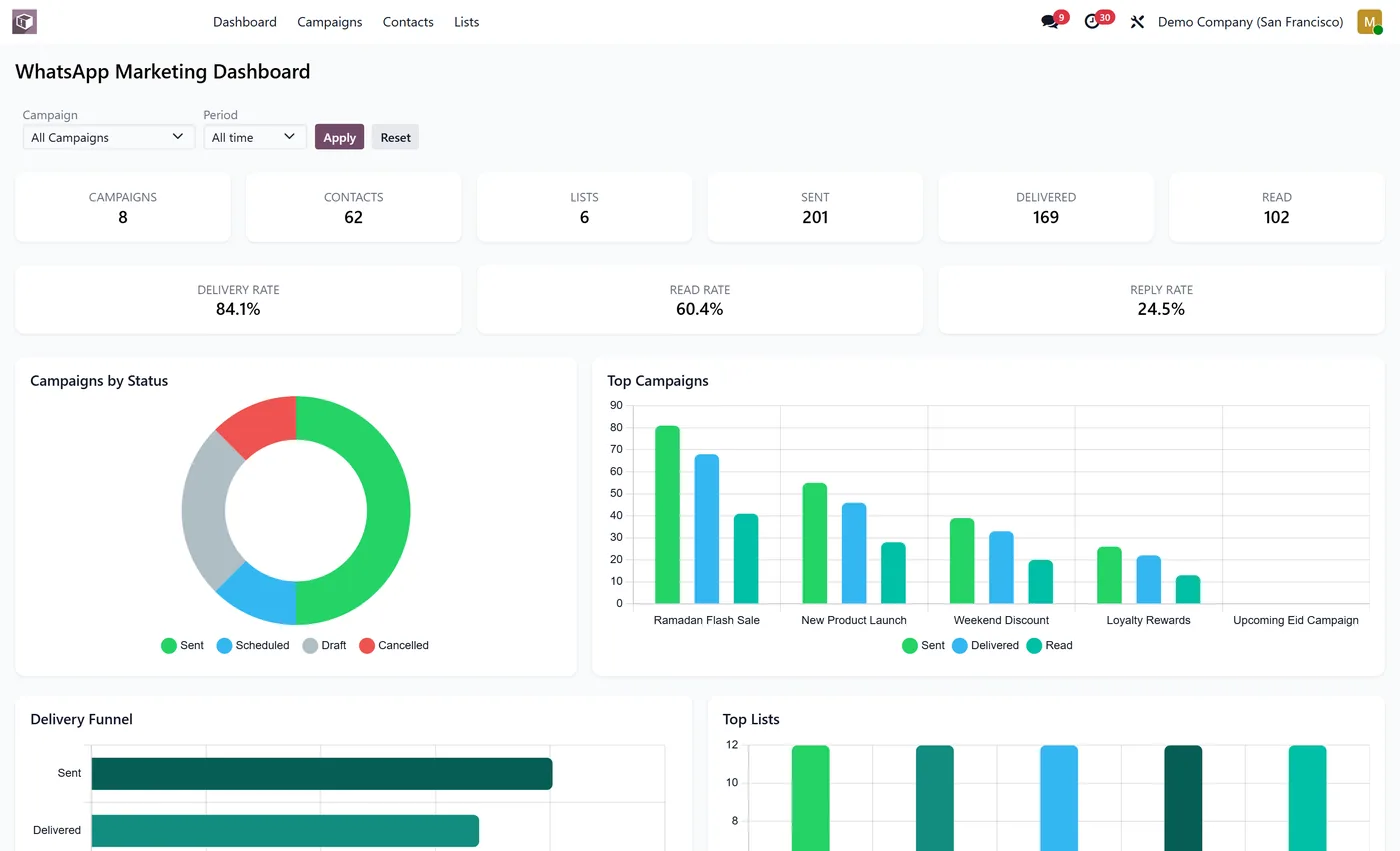The image size is (1400, 851).
Task: Toggle the Read legend in Top Campaigns
Action: pos(1049,645)
